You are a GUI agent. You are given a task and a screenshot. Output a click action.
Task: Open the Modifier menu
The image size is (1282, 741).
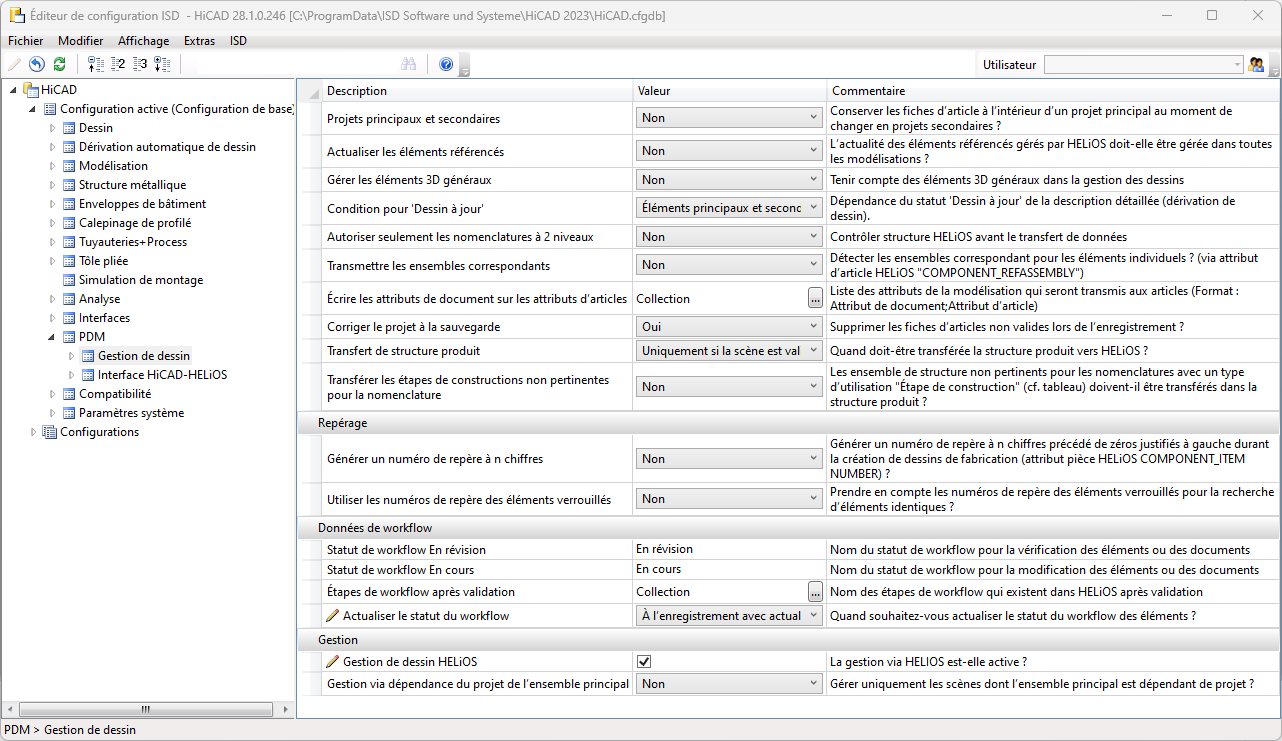coord(81,41)
